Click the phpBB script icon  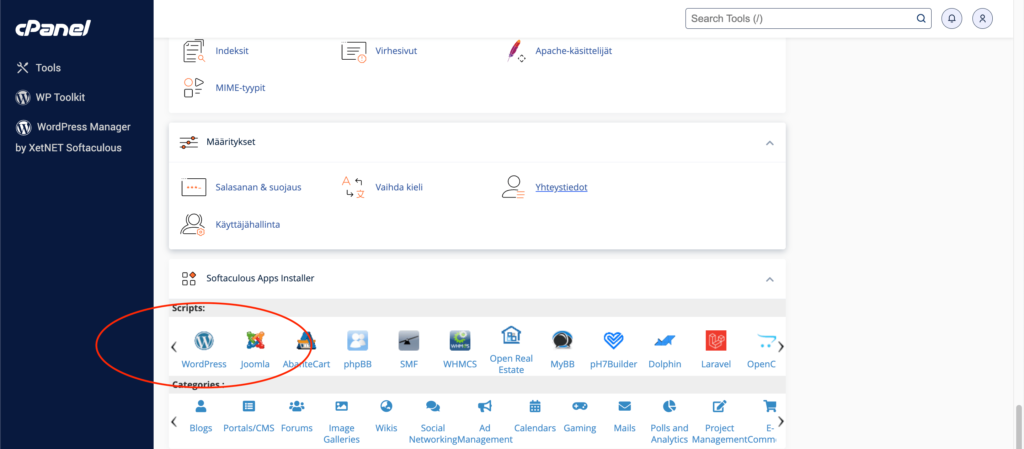pyautogui.click(x=357, y=340)
